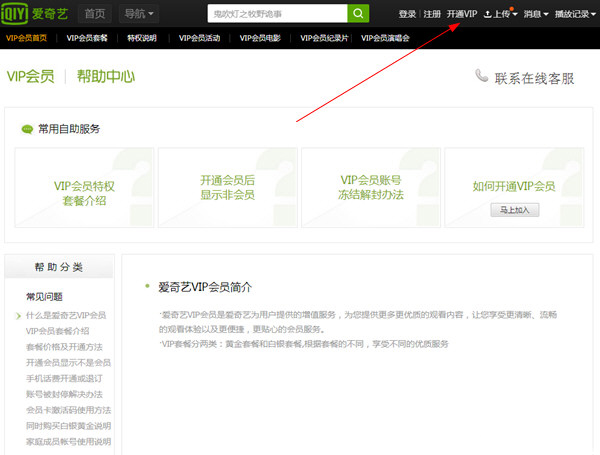
Task: Select 会员卡激活码使用方法 in sidebar
Action: click(x=68, y=410)
